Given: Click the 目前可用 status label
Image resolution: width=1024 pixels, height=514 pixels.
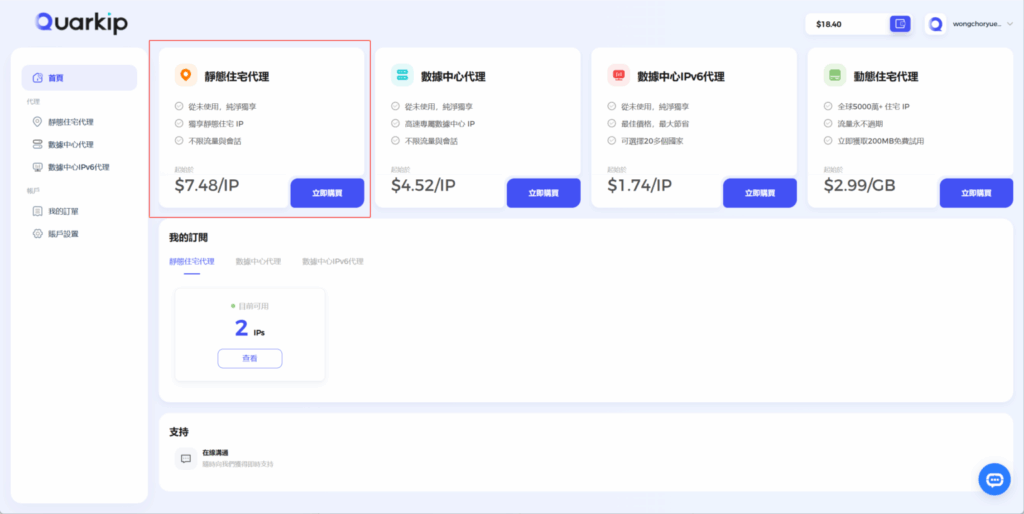Looking at the screenshot, I should [253, 306].
